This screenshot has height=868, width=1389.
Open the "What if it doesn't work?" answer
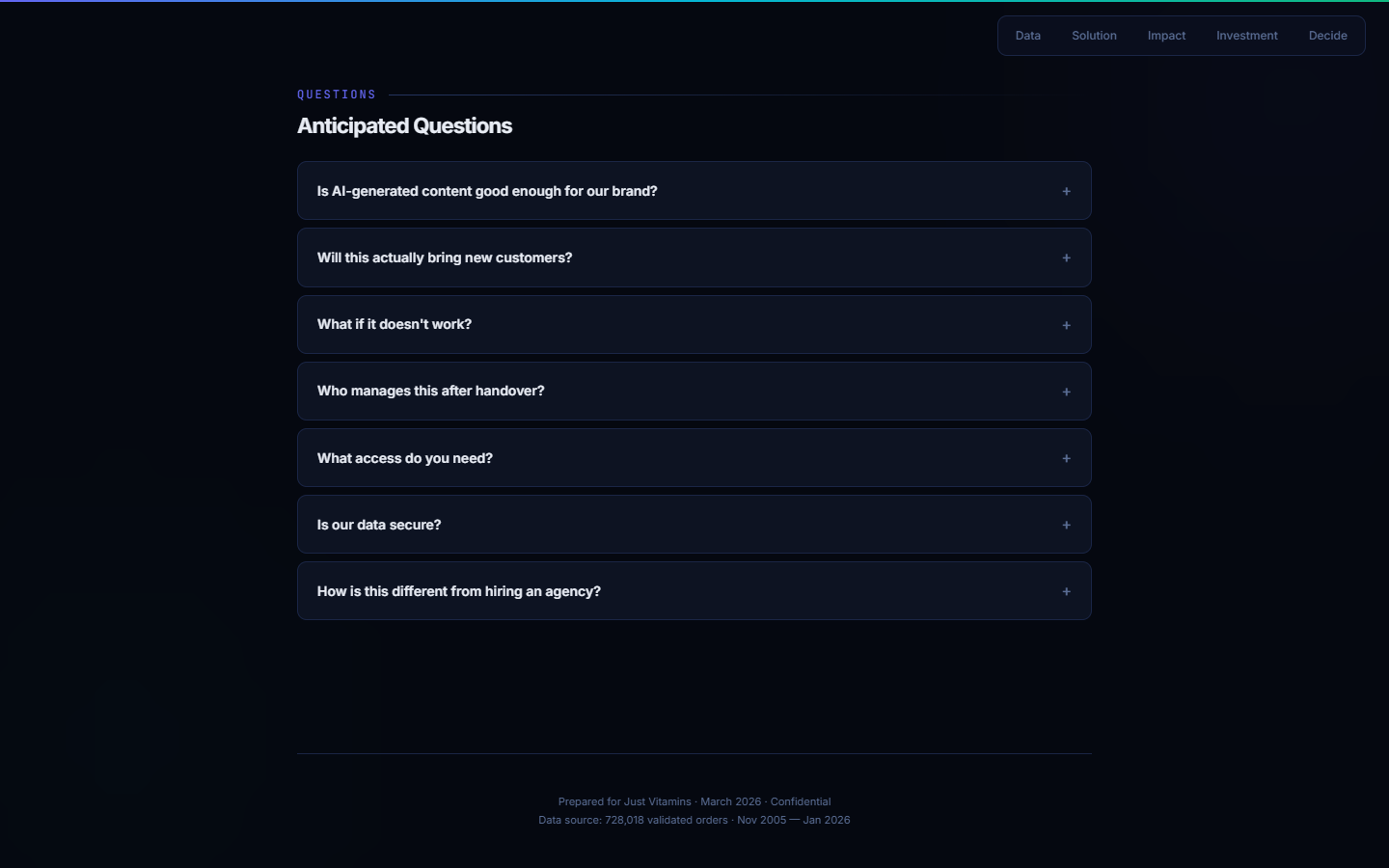coord(395,324)
